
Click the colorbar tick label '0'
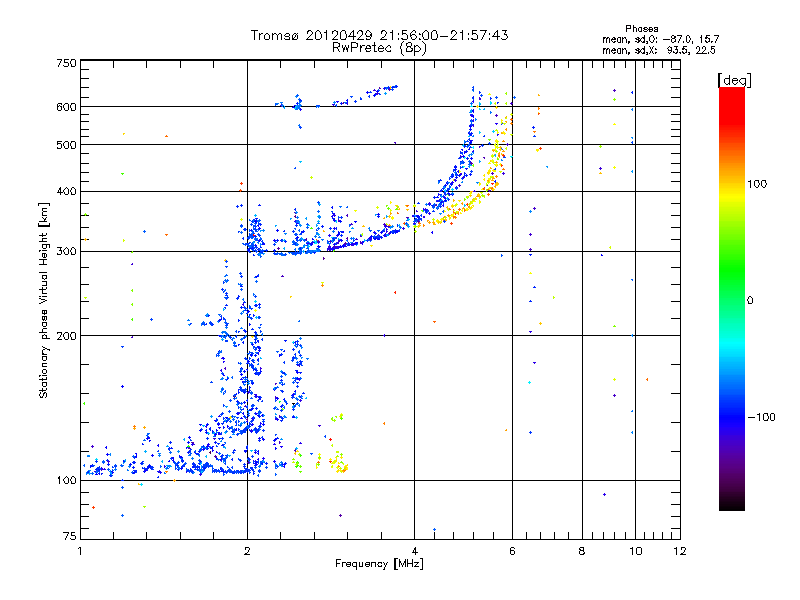pos(750,301)
